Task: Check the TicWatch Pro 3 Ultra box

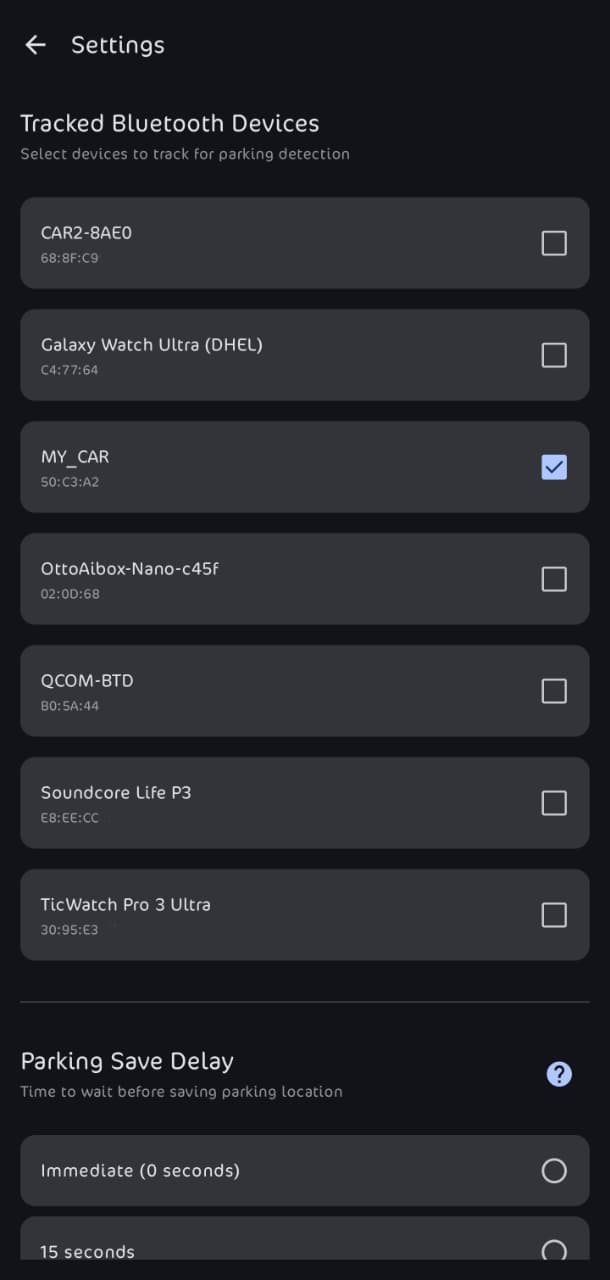Action: (554, 915)
